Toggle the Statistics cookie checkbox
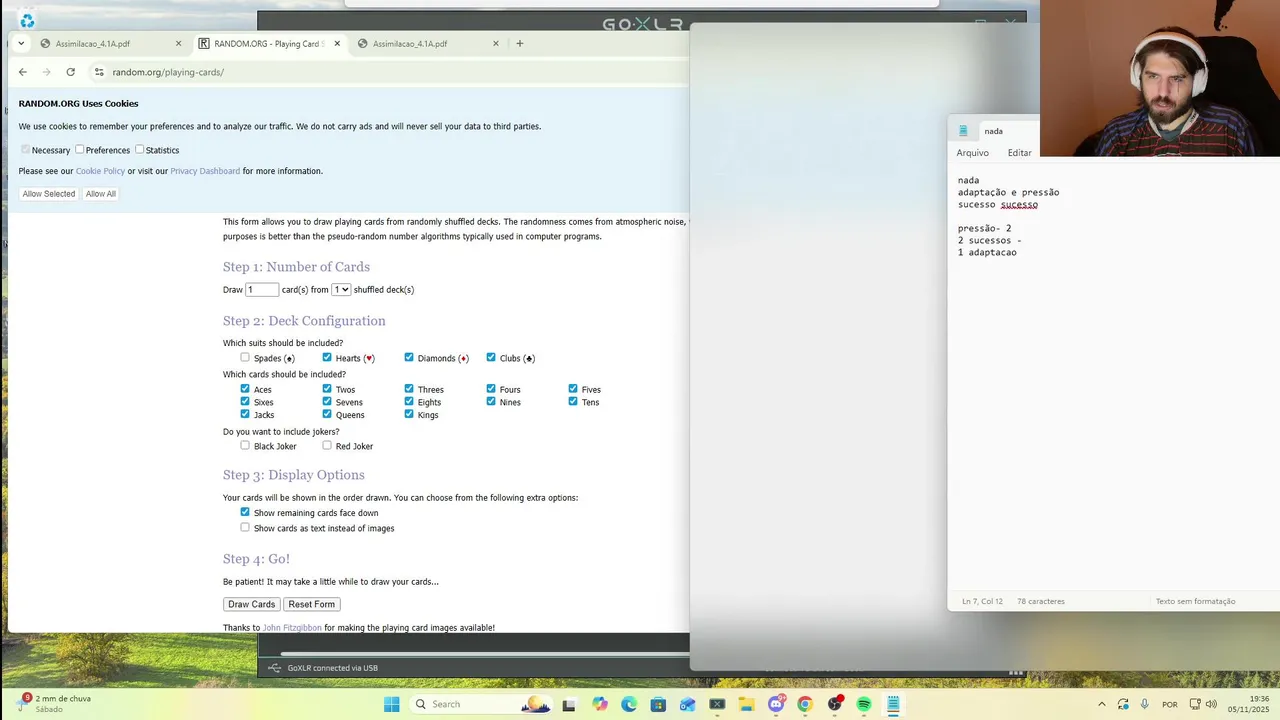This screenshot has height=720, width=1280. click(139, 149)
